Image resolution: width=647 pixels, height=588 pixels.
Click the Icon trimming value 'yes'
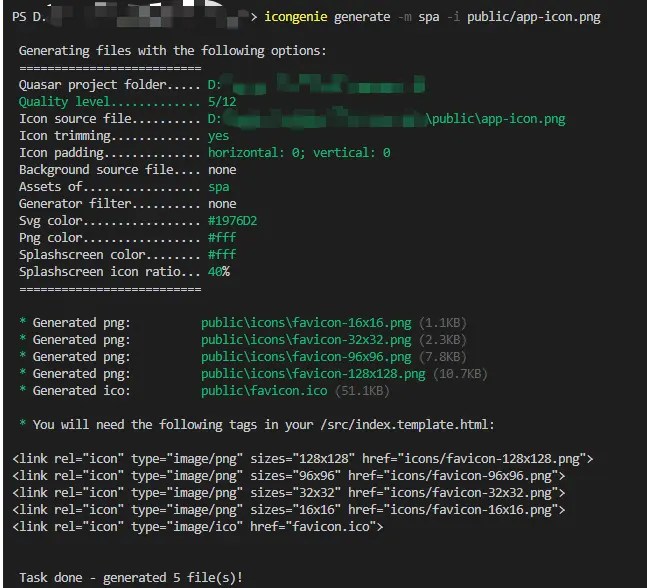218,136
